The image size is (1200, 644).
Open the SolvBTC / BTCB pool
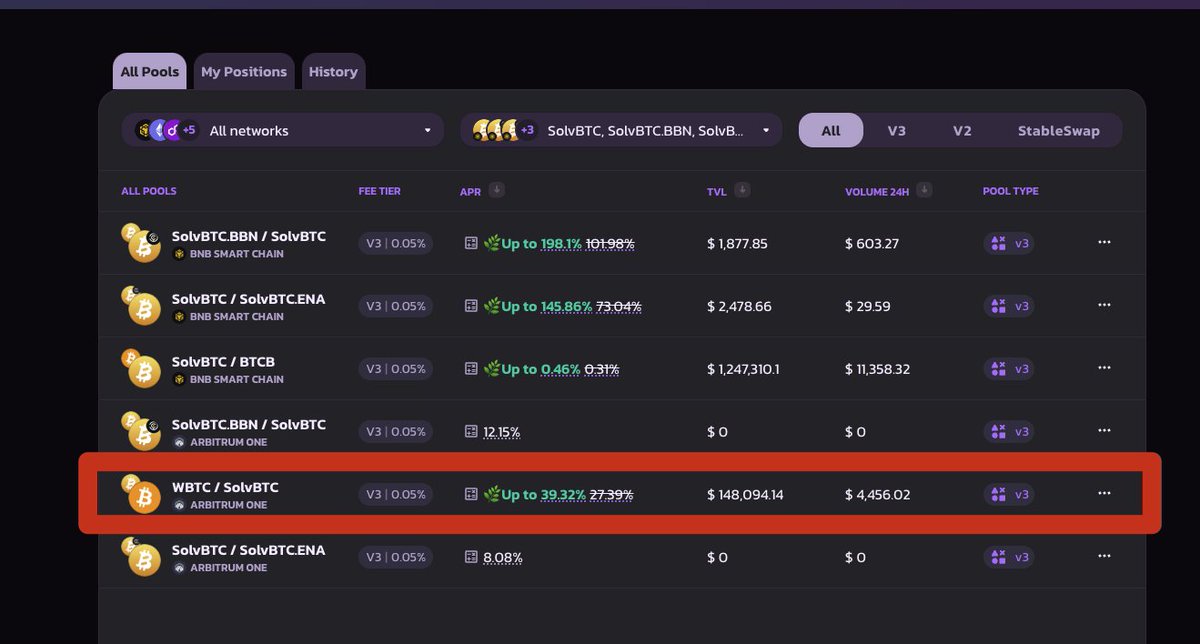pos(223,362)
